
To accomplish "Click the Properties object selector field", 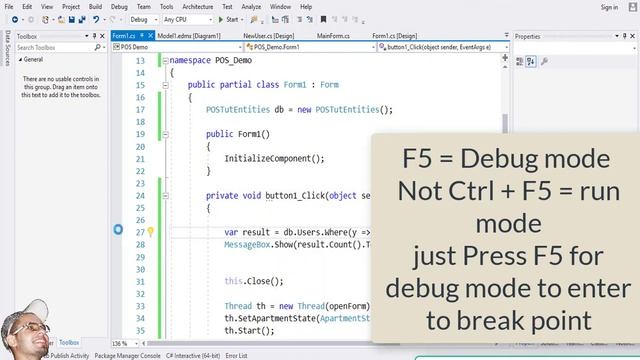I will click(x=575, y=48).
